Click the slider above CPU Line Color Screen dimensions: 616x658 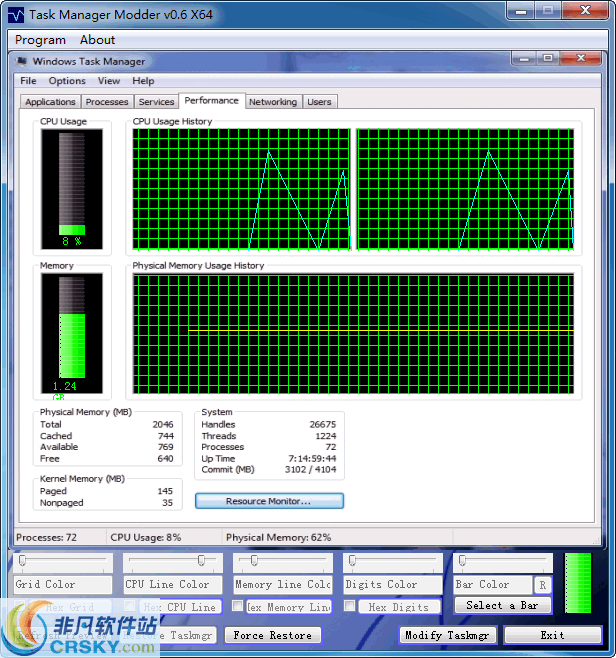coord(172,561)
